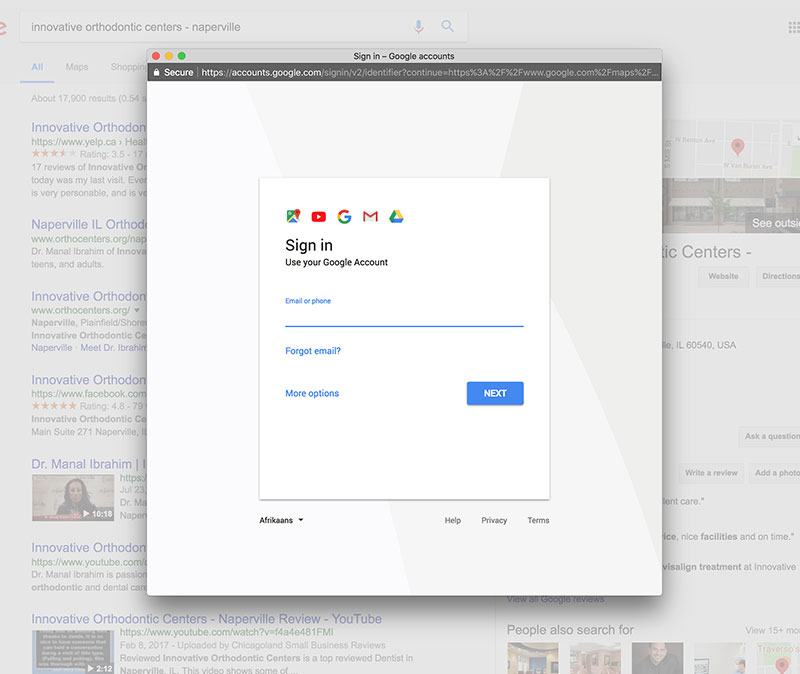Image resolution: width=800 pixels, height=674 pixels.
Task: Open the Google apps grid icon
Action: click(x=794, y=27)
